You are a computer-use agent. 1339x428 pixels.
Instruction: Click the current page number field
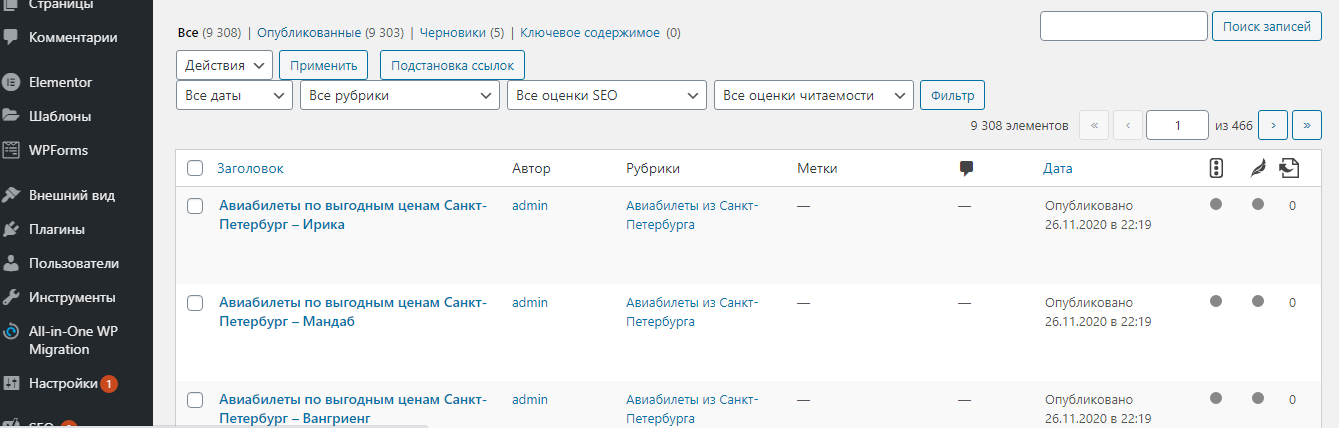click(1177, 125)
